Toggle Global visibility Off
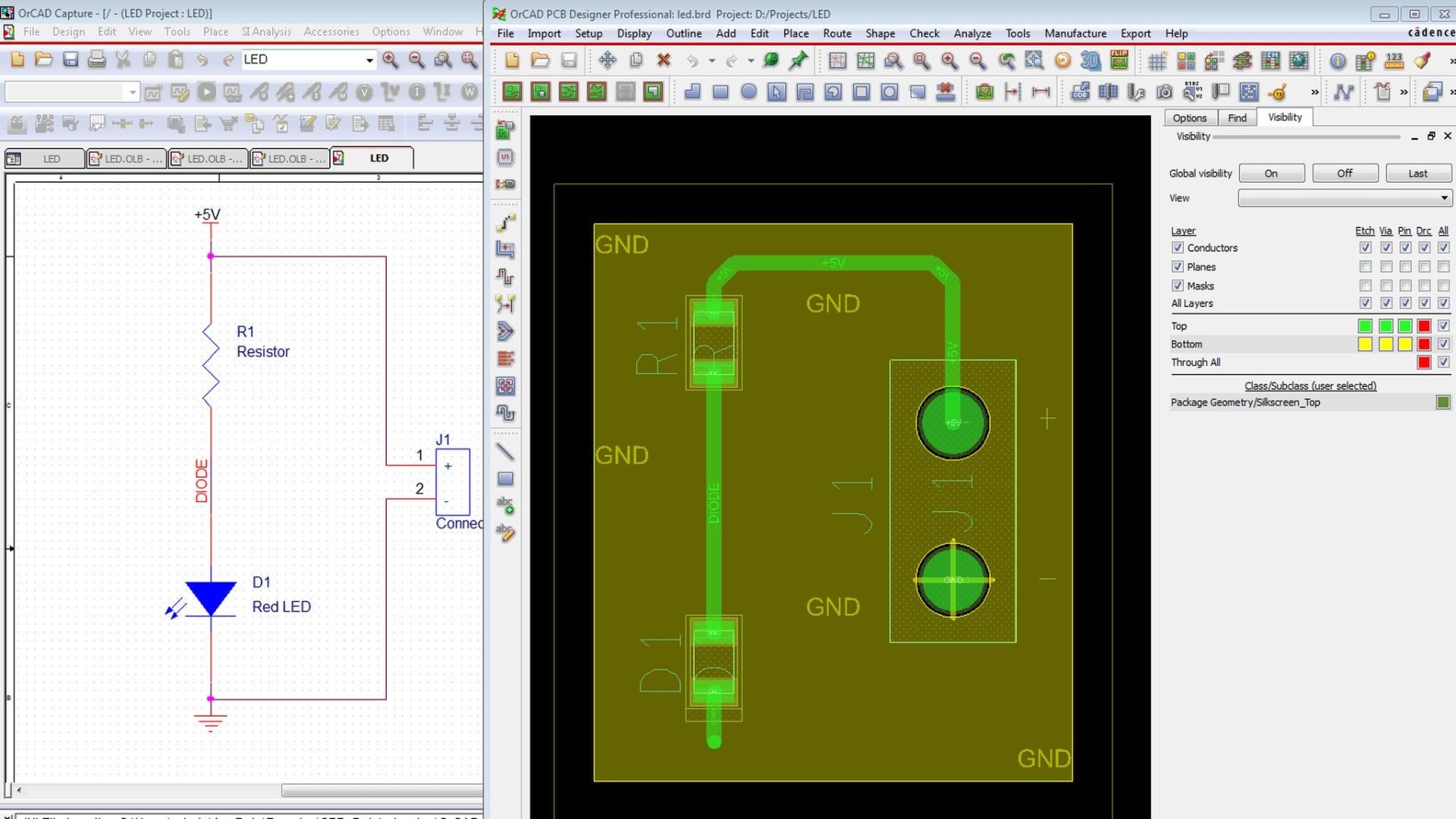 pyautogui.click(x=1344, y=173)
